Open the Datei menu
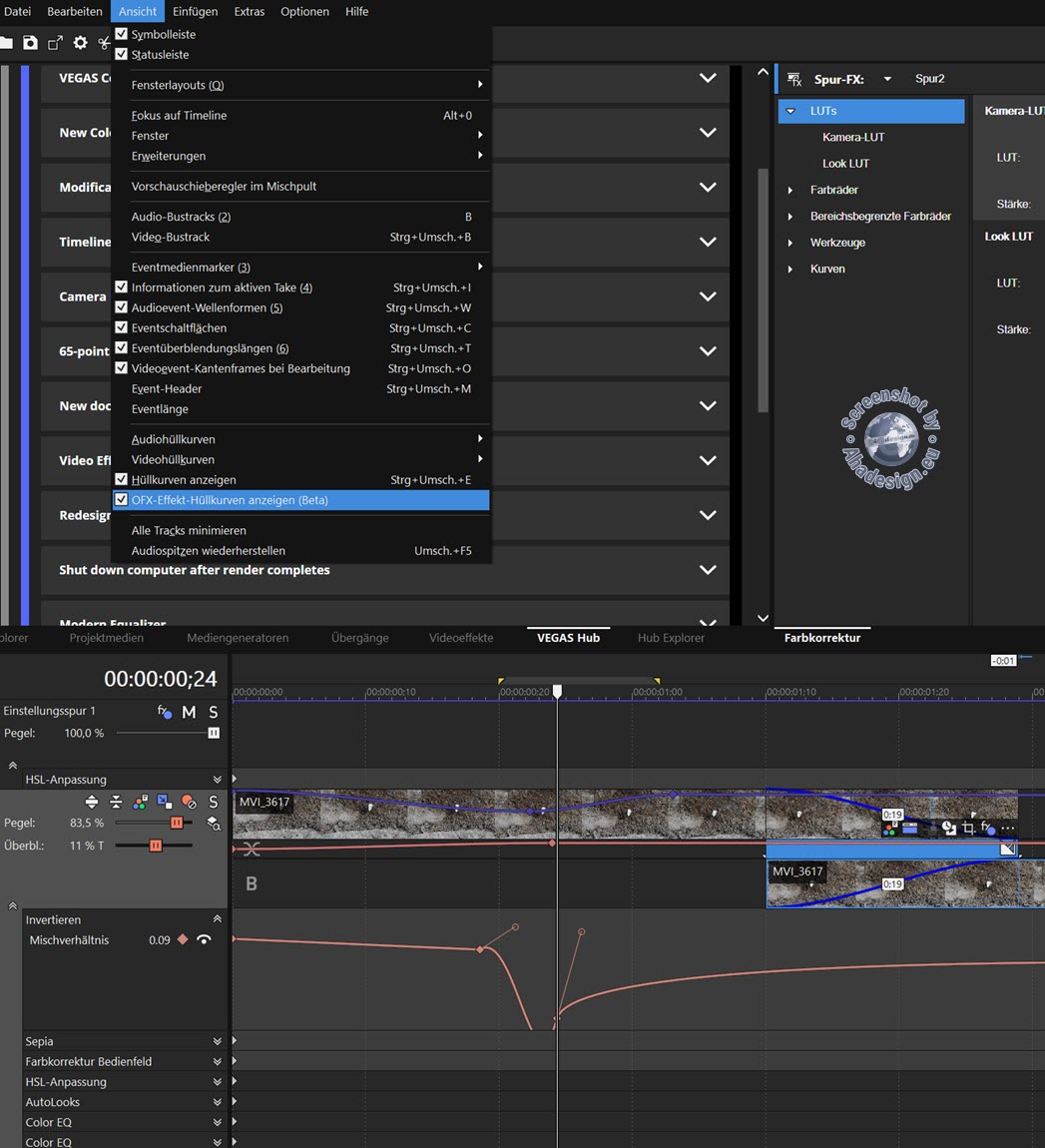 point(17,12)
